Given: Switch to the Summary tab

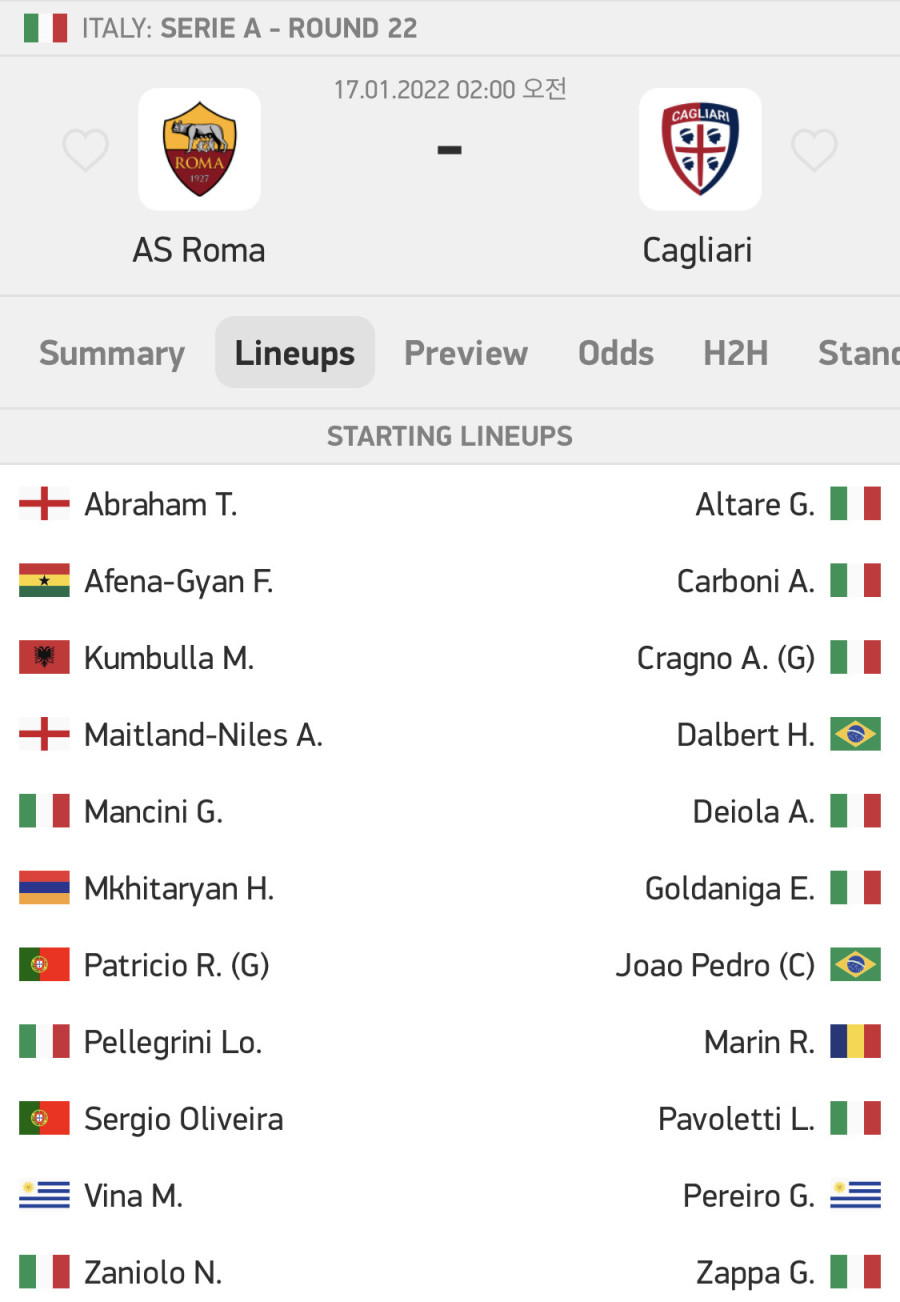Looking at the screenshot, I should coord(112,353).
